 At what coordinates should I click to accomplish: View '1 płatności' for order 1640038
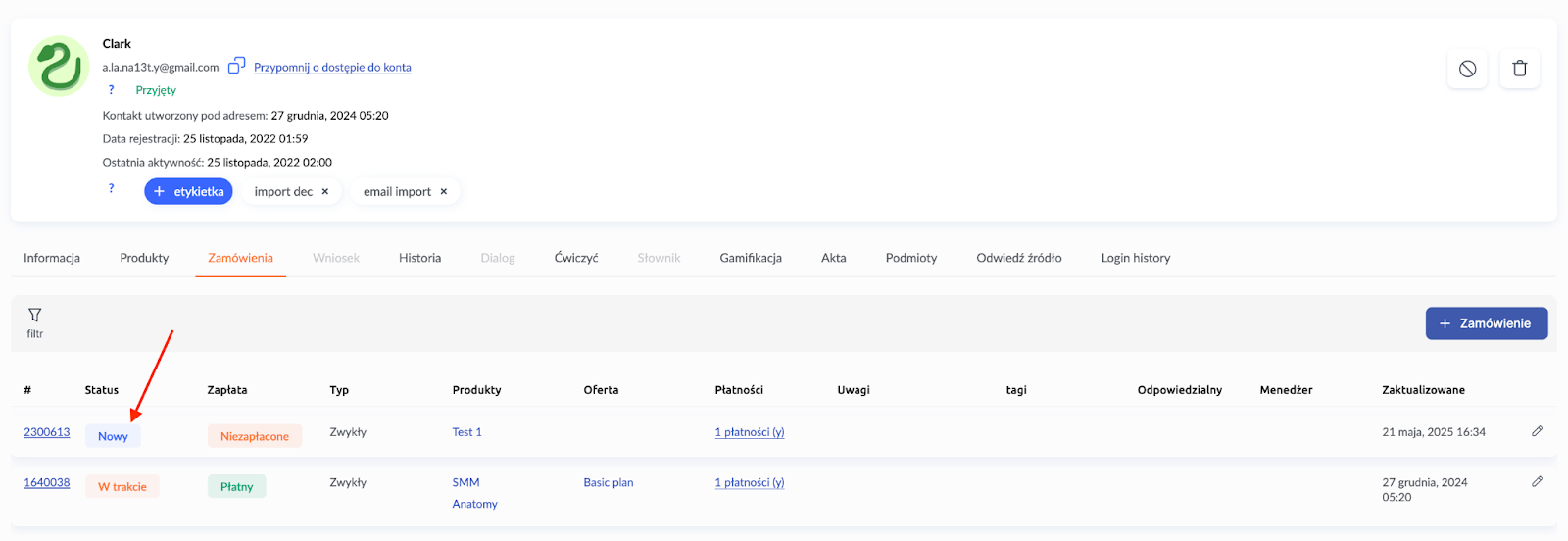click(750, 482)
